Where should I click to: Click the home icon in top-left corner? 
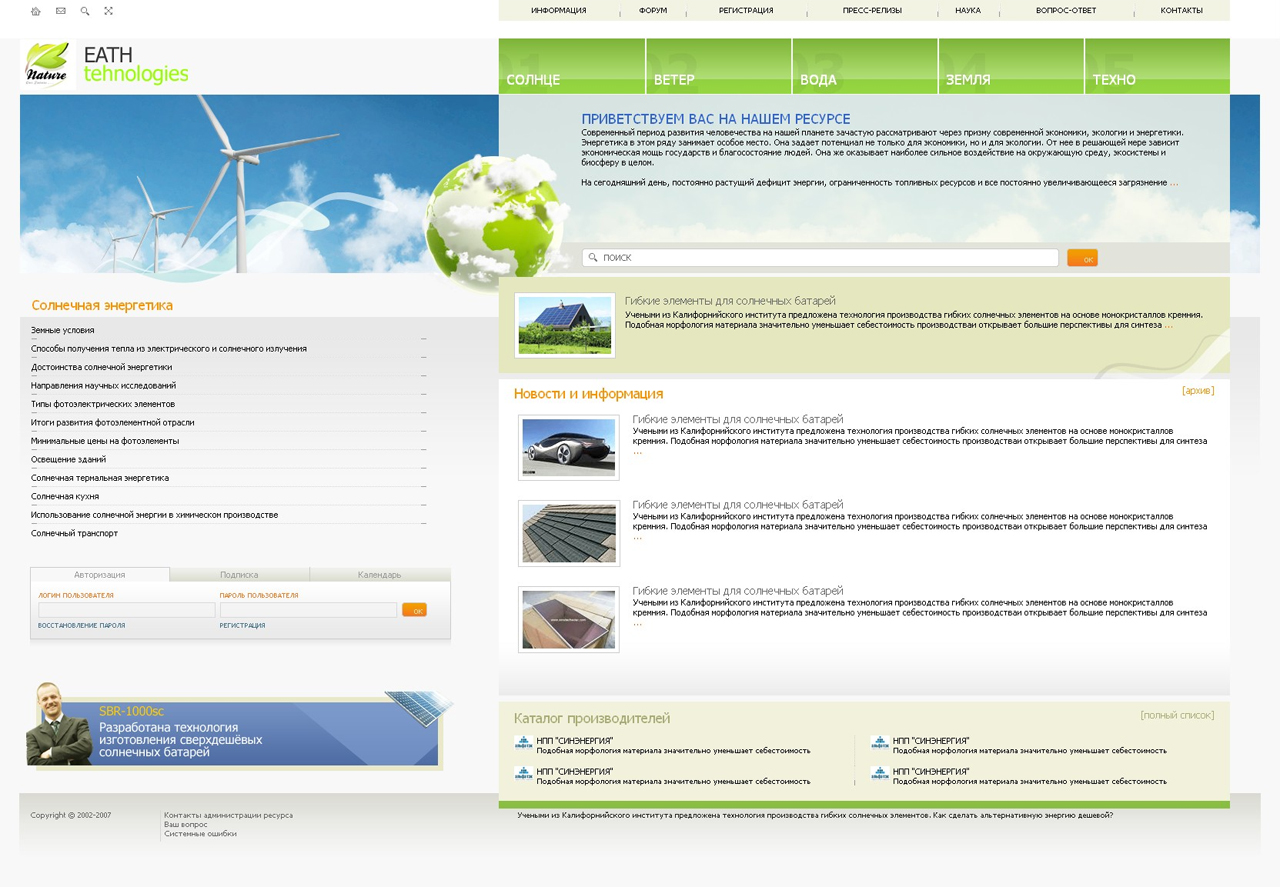(36, 11)
